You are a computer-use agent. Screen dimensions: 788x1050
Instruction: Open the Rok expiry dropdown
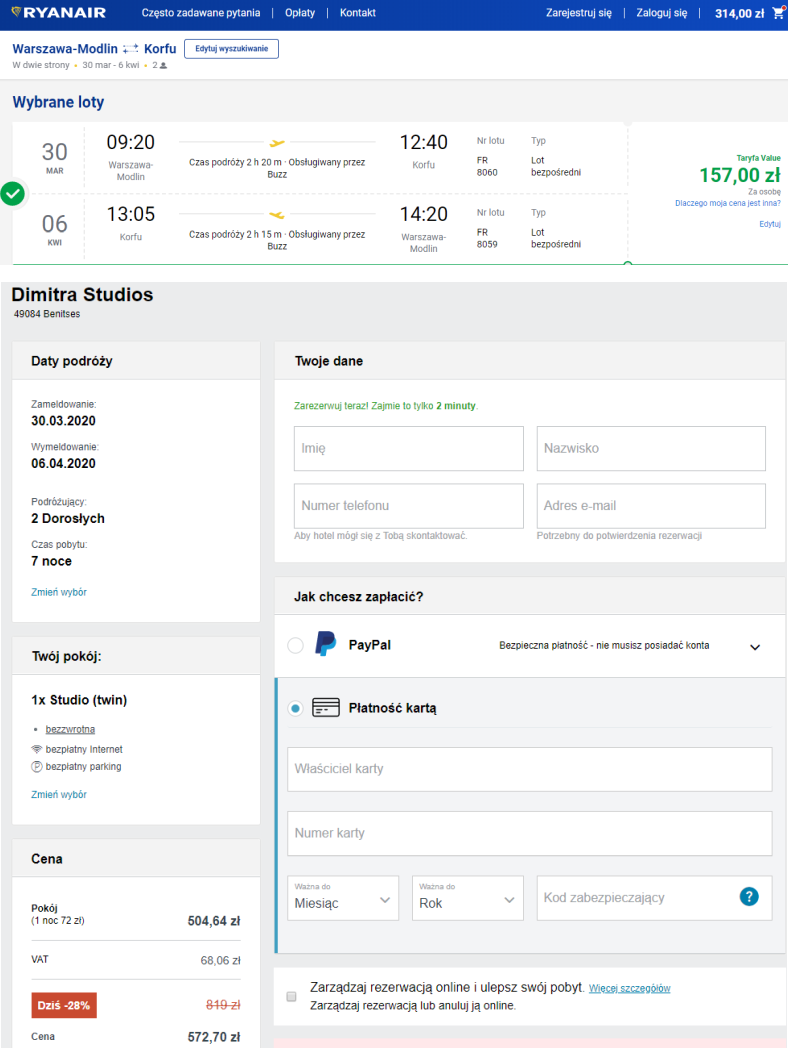pyautogui.click(x=467, y=898)
